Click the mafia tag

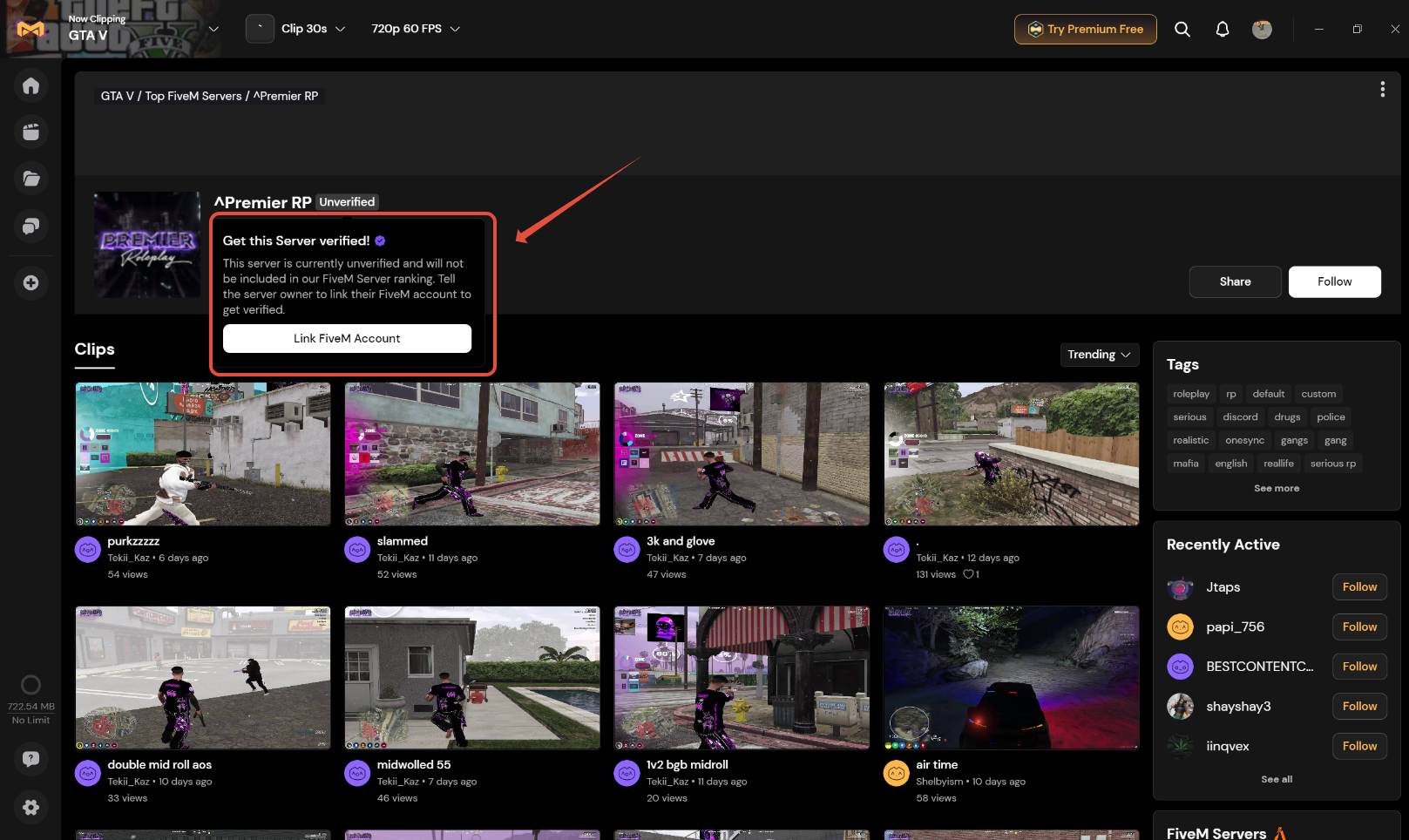point(1185,464)
